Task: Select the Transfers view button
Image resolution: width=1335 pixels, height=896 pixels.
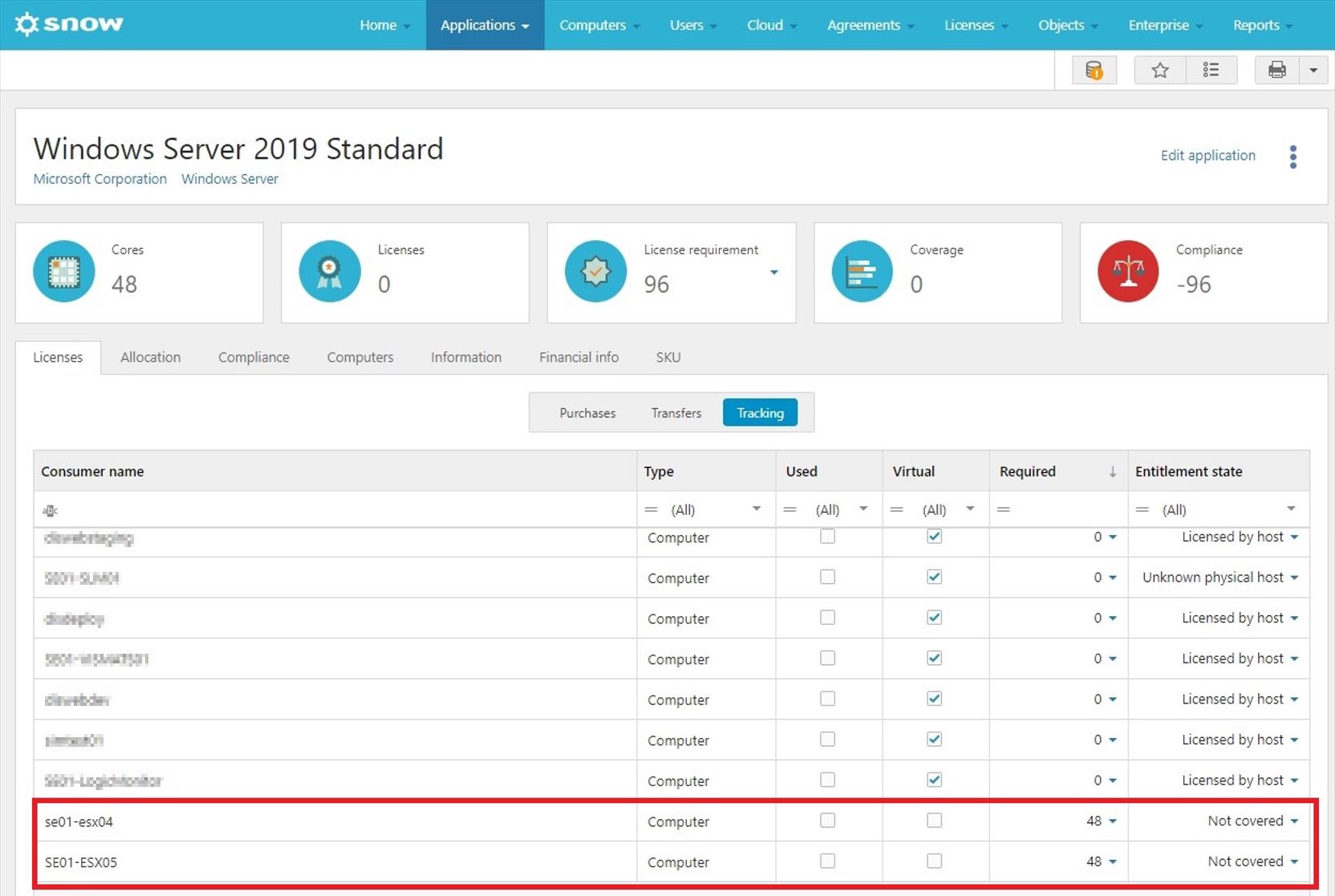Action: 676,413
